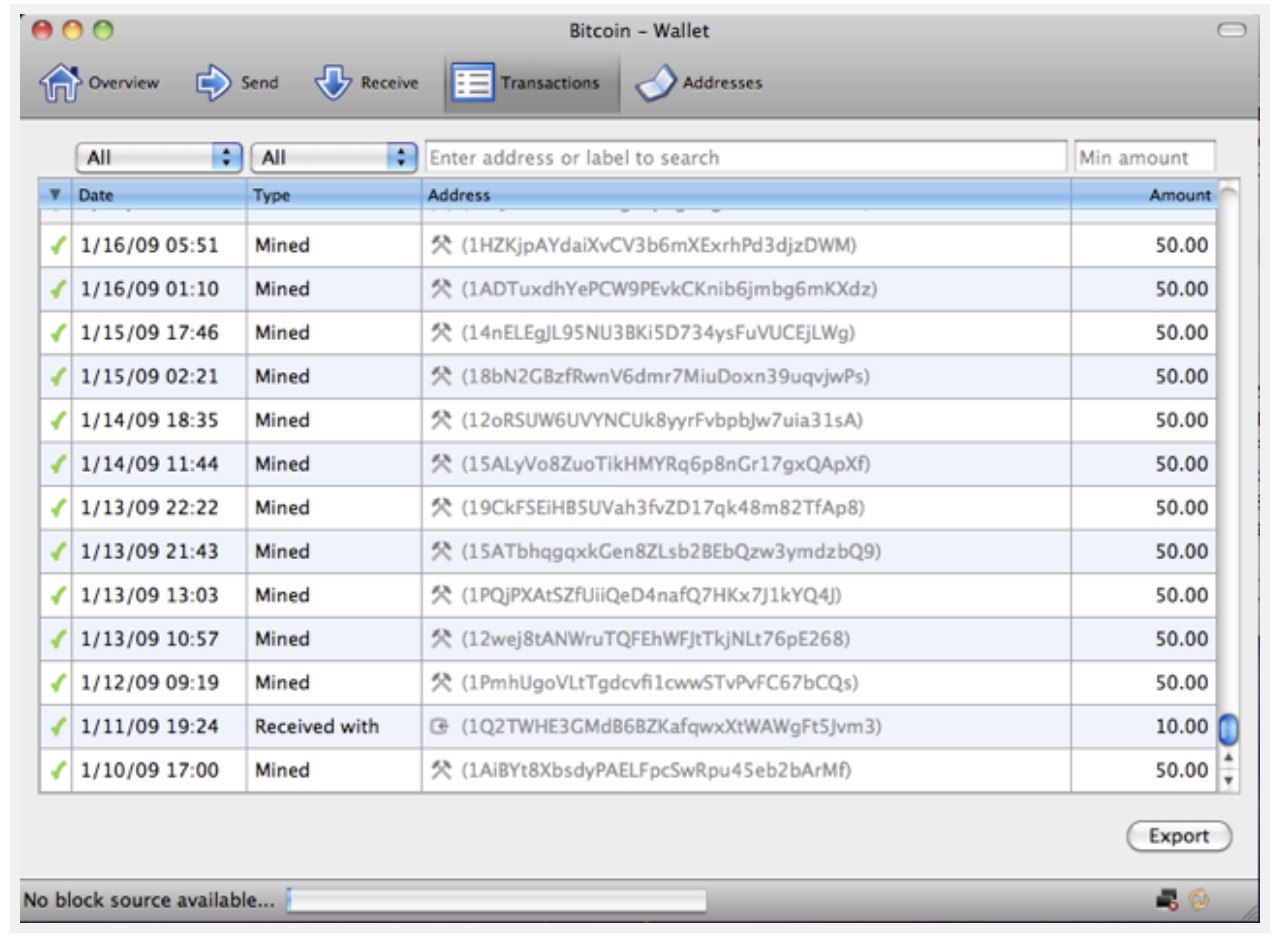Viewport: 1280px width, 938px height.
Task: Focus the Min amount field
Action: pyautogui.click(x=1145, y=157)
